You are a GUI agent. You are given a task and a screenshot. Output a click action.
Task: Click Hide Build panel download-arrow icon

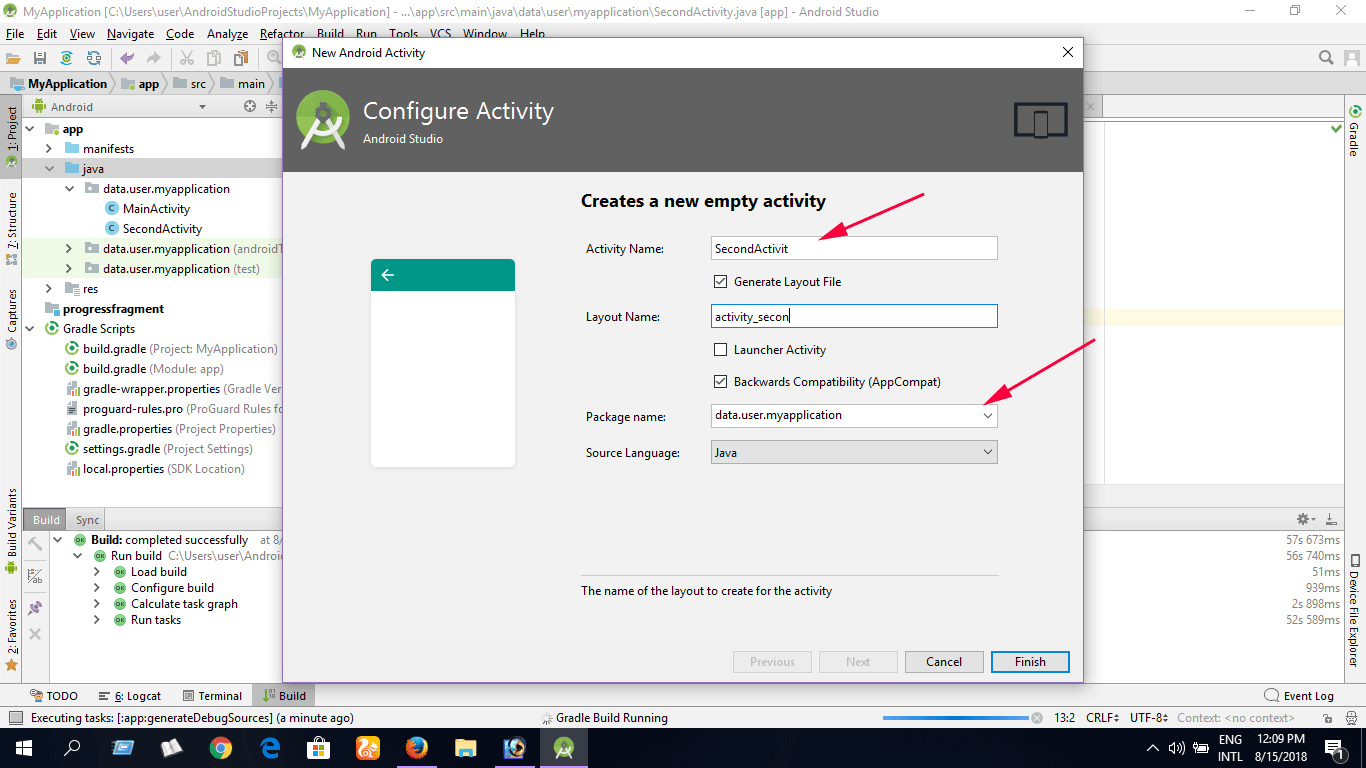pyautogui.click(x=1331, y=519)
